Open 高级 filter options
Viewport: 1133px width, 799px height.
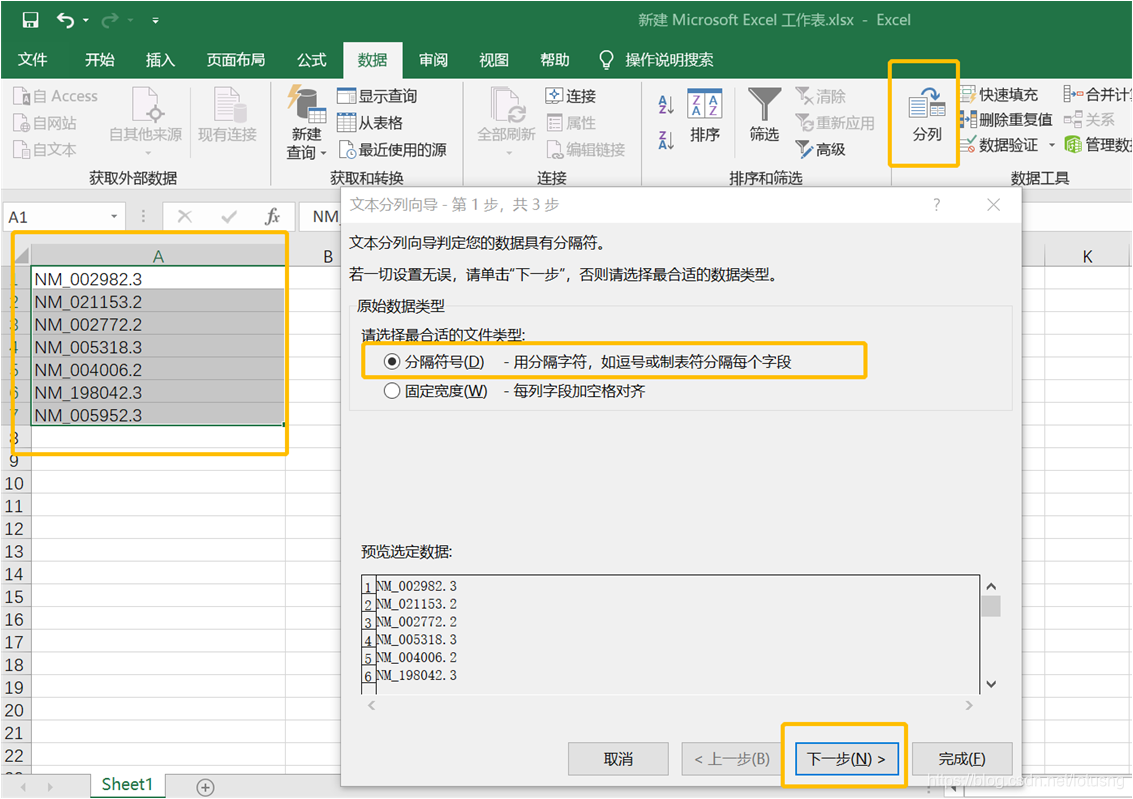pos(820,150)
